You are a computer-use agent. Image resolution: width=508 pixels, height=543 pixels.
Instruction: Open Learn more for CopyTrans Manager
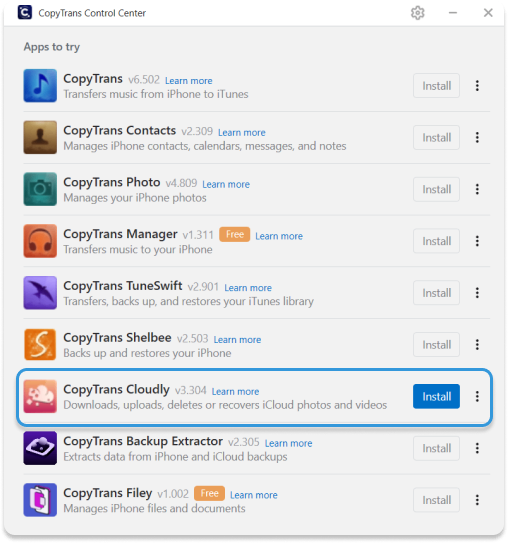click(x=279, y=236)
